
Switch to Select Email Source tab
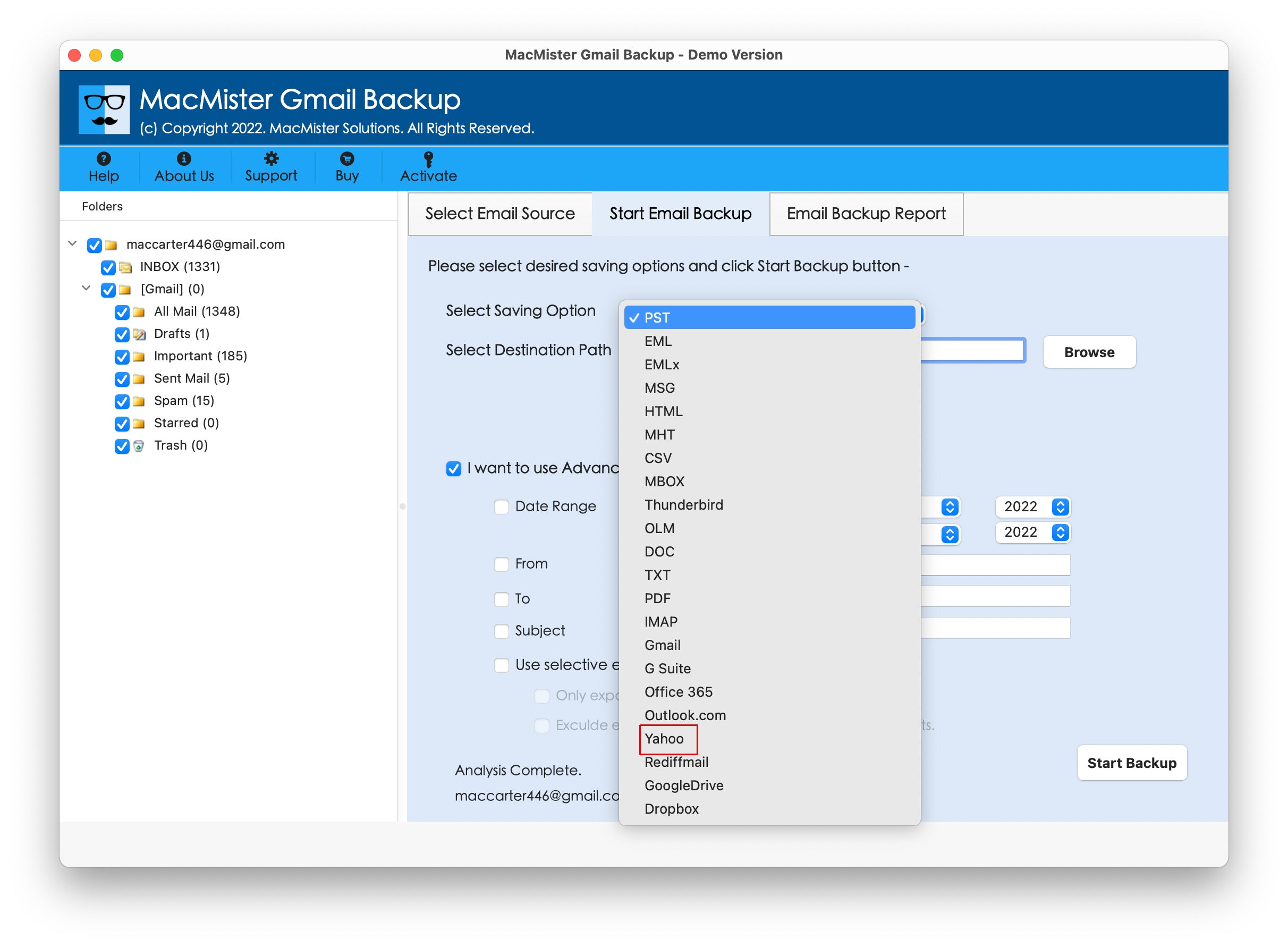[x=499, y=213]
